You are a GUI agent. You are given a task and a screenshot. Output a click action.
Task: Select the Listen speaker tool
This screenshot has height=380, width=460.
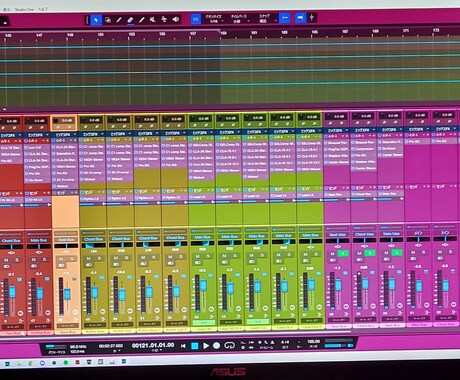point(176,19)
